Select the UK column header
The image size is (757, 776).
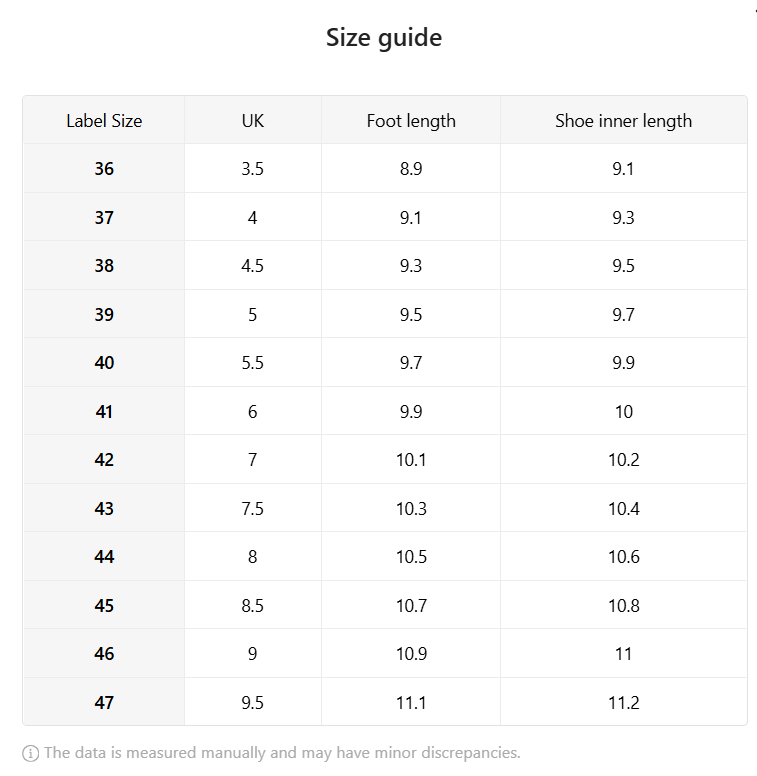253,121
